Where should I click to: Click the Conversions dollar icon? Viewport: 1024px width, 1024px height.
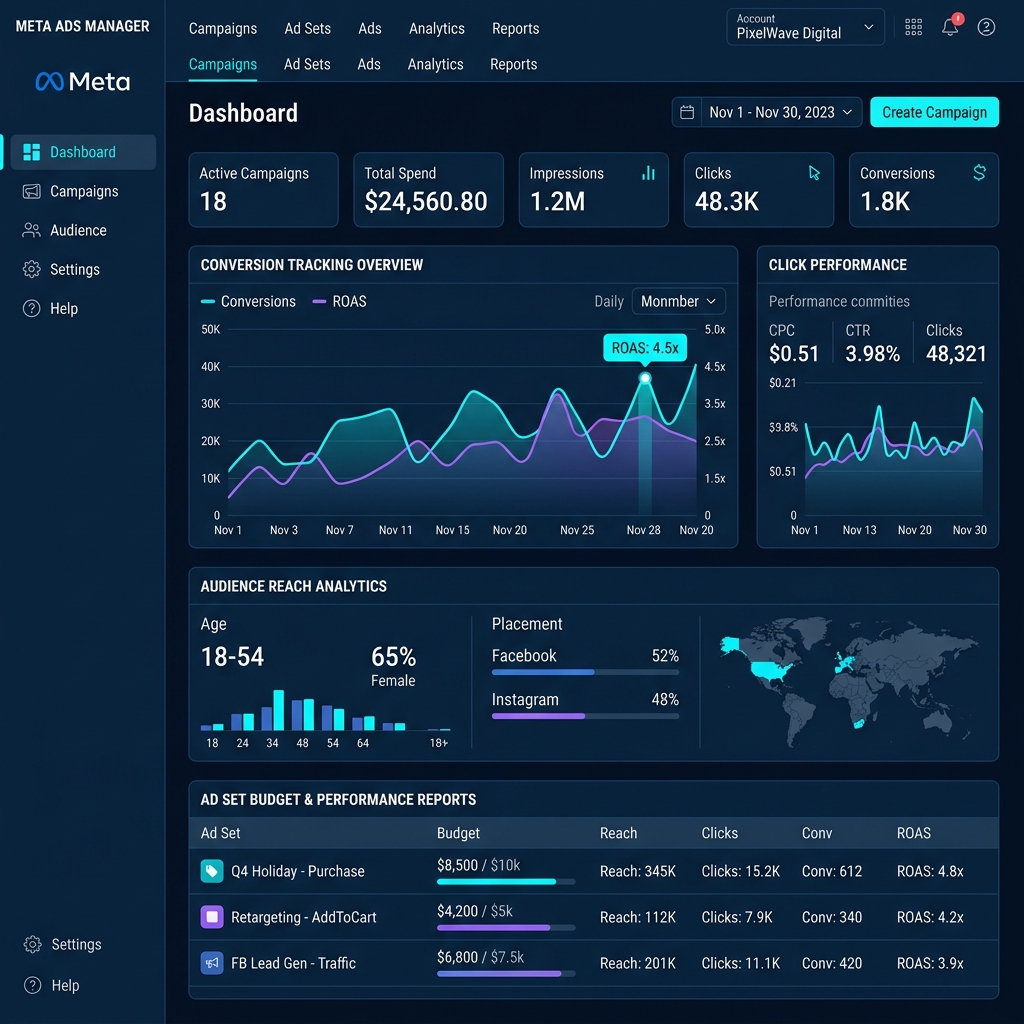tap(979, 172)
